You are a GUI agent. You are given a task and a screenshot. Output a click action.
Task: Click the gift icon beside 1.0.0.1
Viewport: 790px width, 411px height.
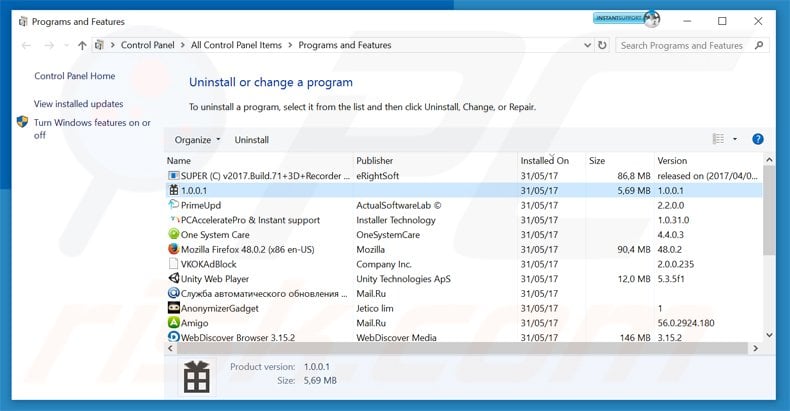tap(173, 190)
